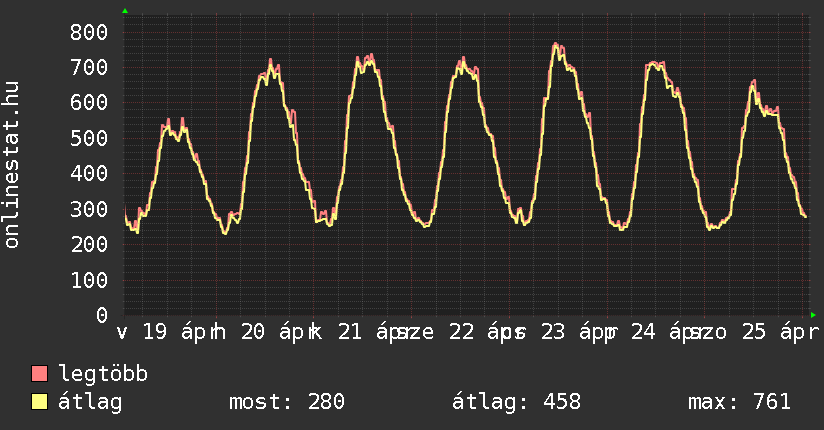
Task: Click the 'most: 280' statistic
Action: click(x=287, y=402)
